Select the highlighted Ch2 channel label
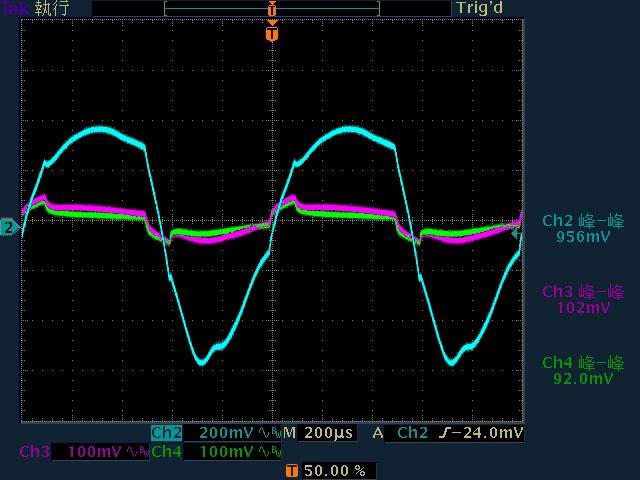The width and height of the screenshot is (640, 480). (x=166, y=433)
